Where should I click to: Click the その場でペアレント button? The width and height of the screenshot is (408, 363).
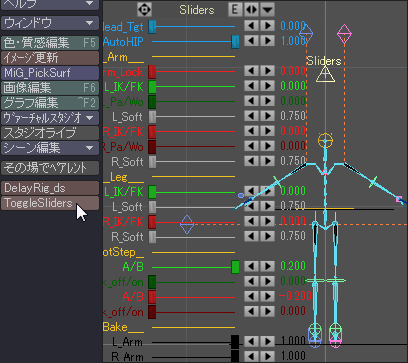click(x=50, y=168)
